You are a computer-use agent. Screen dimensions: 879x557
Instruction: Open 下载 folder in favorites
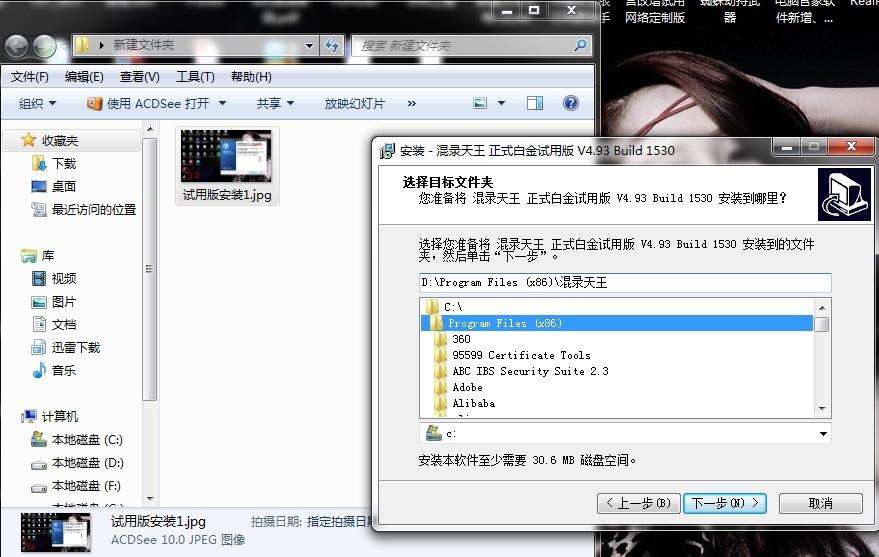pos(63,163)
